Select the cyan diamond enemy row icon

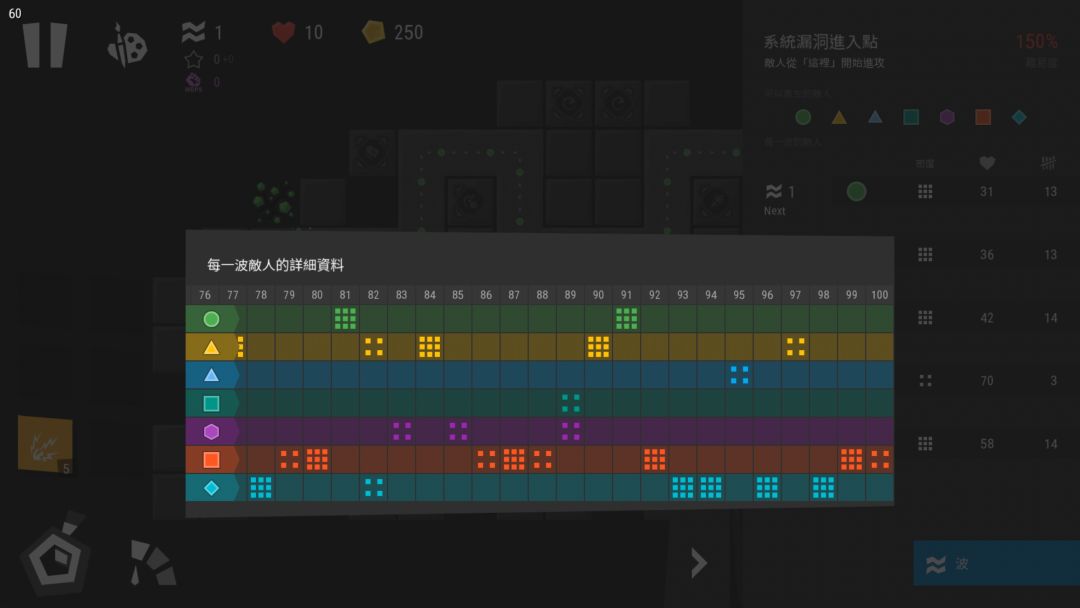[x=211, y=488]
